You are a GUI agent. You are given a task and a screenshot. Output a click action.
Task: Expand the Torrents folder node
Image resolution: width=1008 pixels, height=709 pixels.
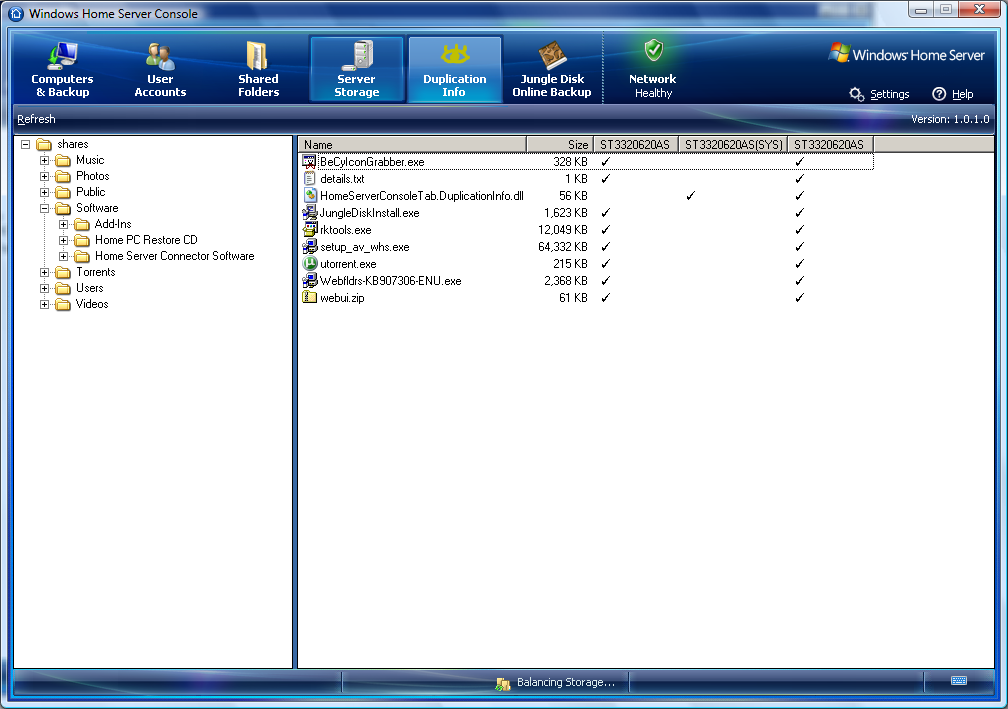44,273
